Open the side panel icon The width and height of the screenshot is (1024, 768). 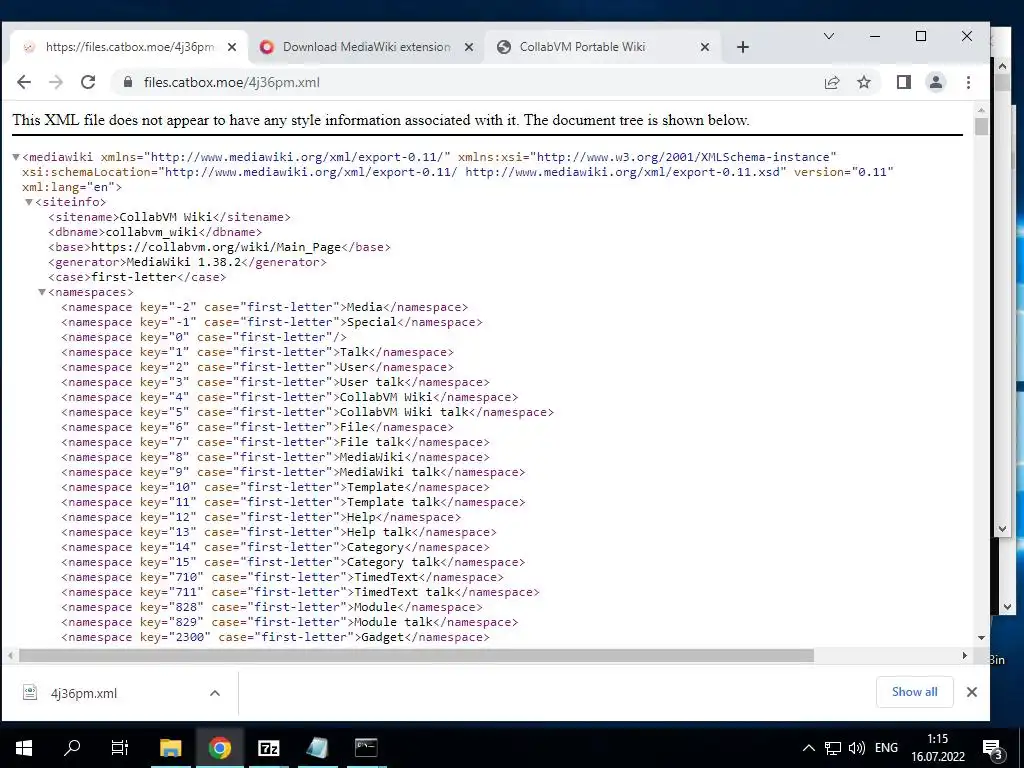pos(904,82)
